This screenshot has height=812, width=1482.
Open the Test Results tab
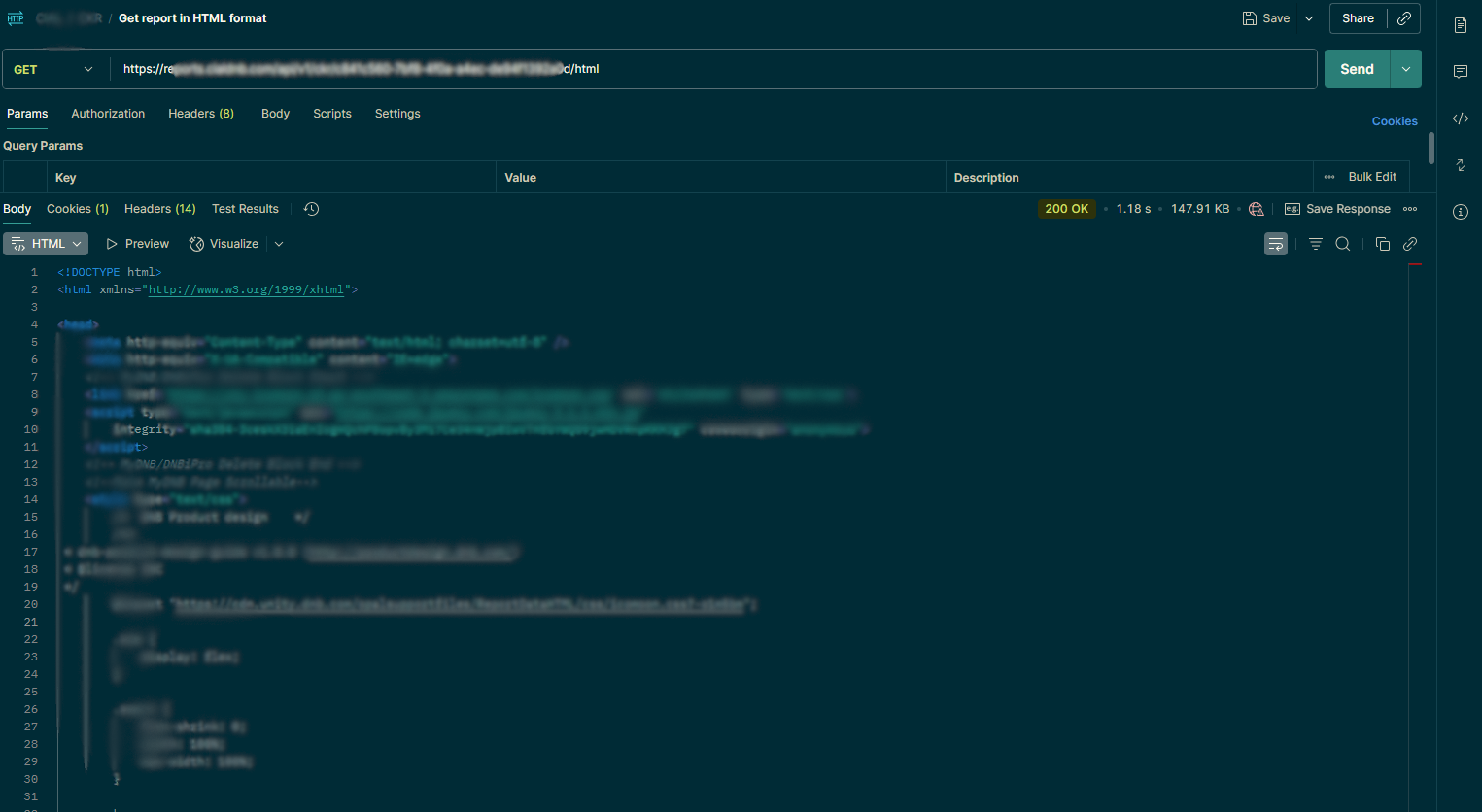pyautogui.click(x=245, y=209)
